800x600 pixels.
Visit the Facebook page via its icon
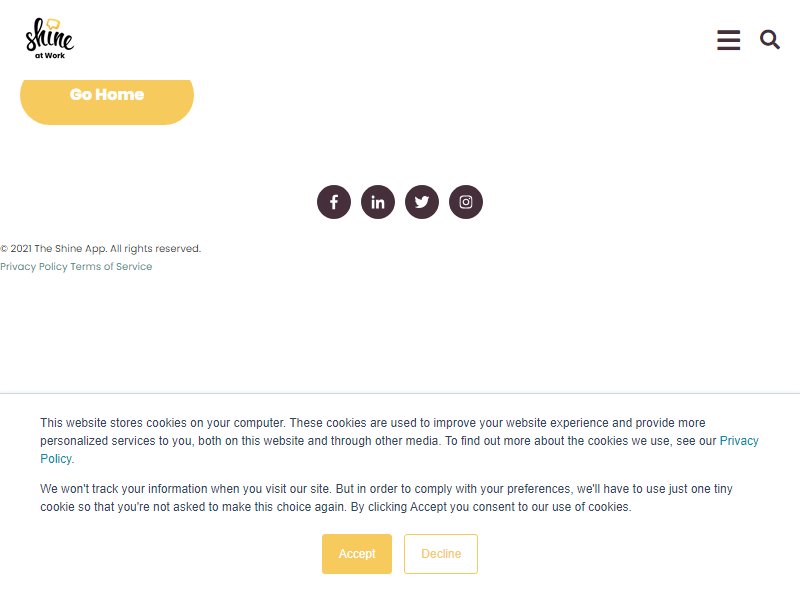coord(334,202)
